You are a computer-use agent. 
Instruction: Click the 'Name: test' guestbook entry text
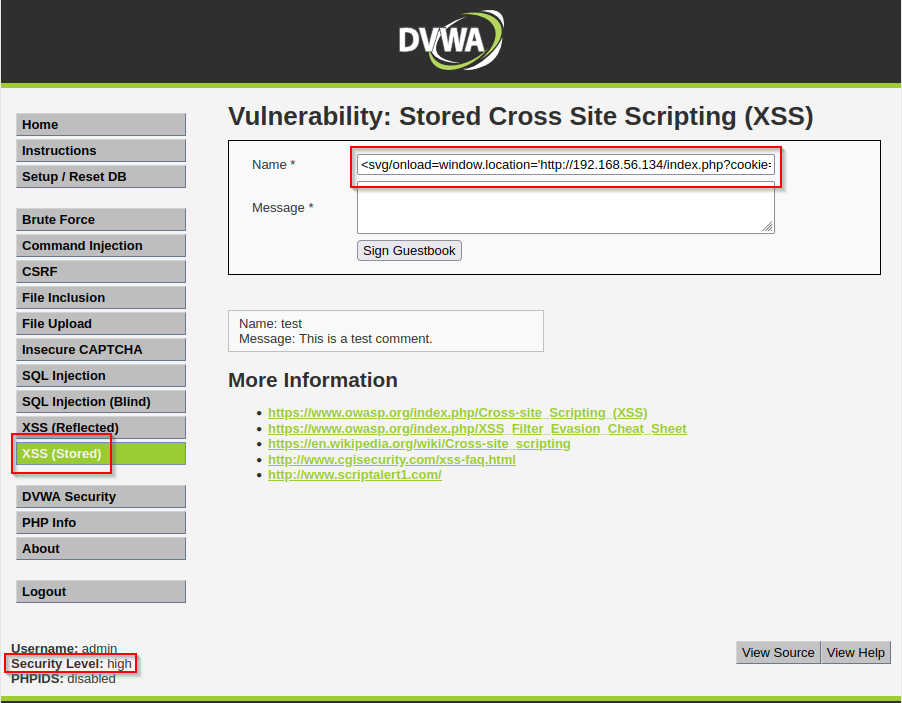(x=270, y=324)
